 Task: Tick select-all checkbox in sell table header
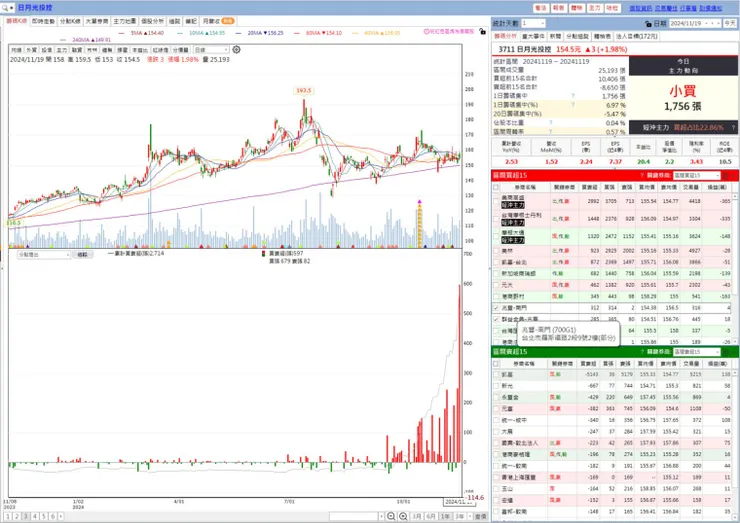click(496, 364)
